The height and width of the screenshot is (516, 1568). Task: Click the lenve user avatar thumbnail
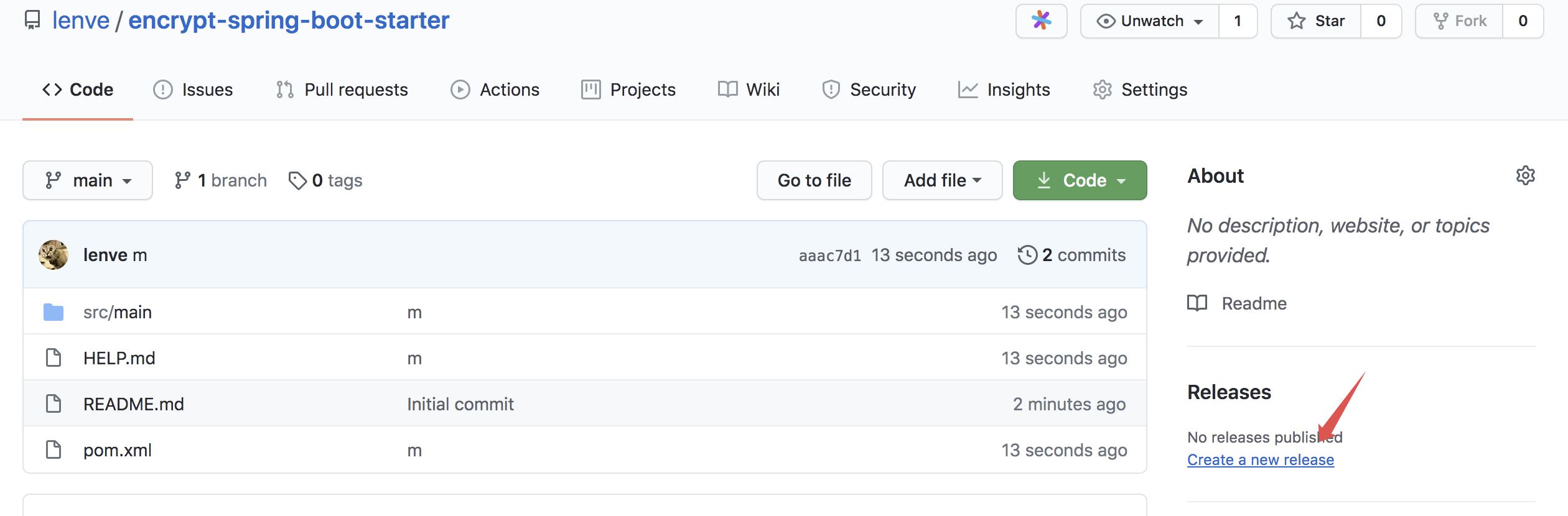[54, 255]
